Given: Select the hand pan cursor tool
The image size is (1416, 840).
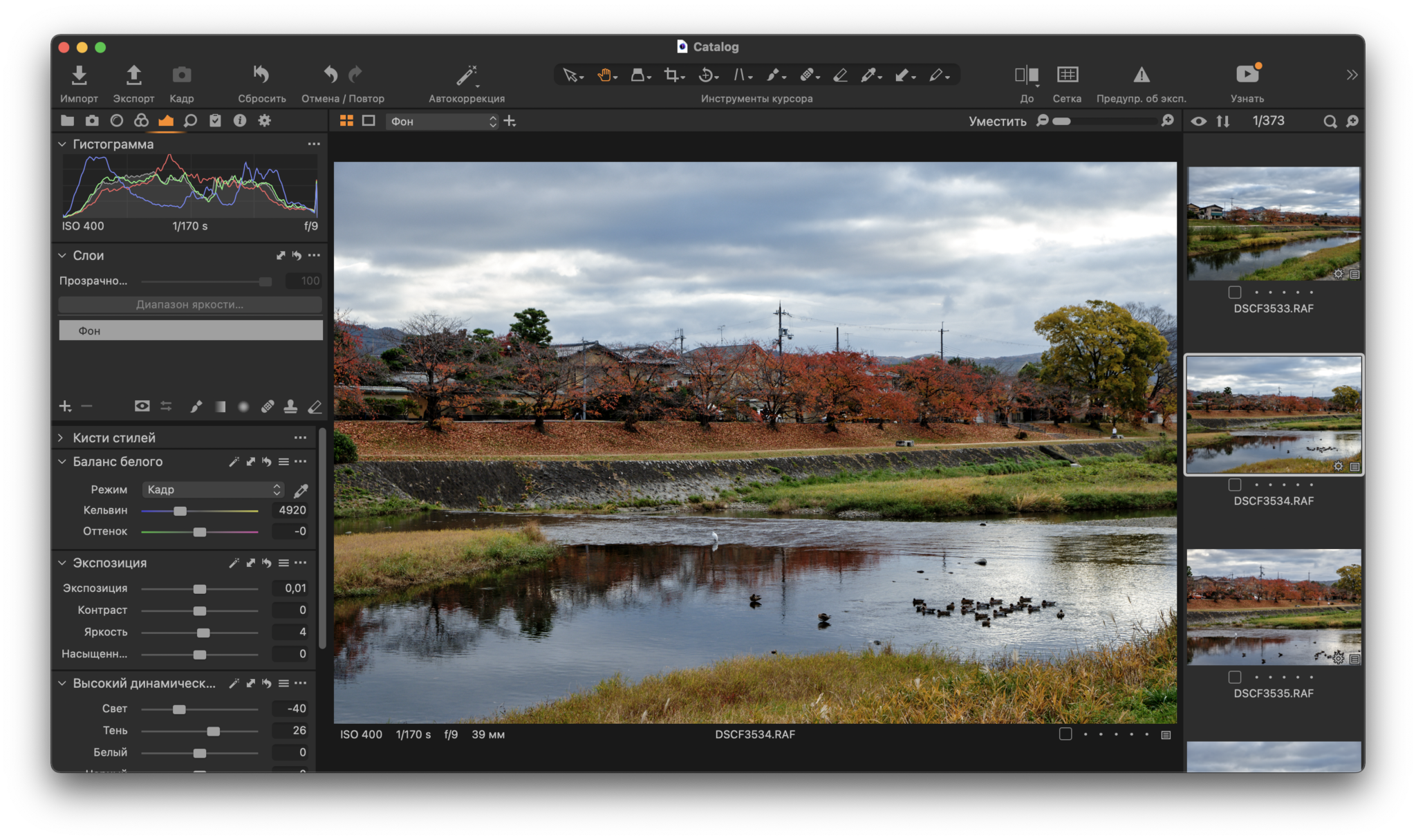Looking at the screenshot, I should click(606, 75).
